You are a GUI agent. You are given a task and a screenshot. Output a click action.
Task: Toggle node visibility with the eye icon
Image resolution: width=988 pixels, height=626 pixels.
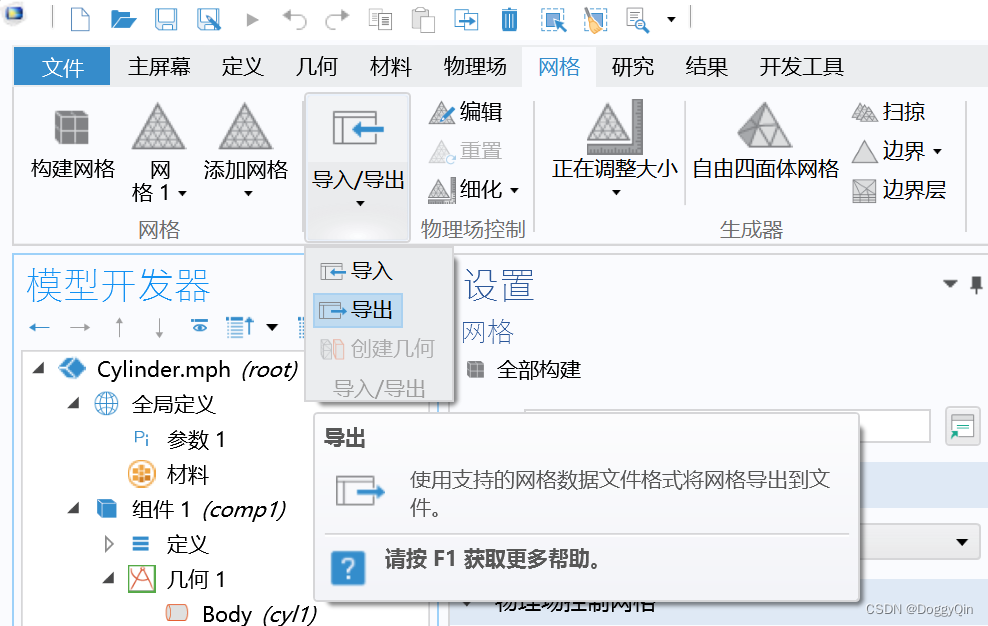(x=199, y=326)
